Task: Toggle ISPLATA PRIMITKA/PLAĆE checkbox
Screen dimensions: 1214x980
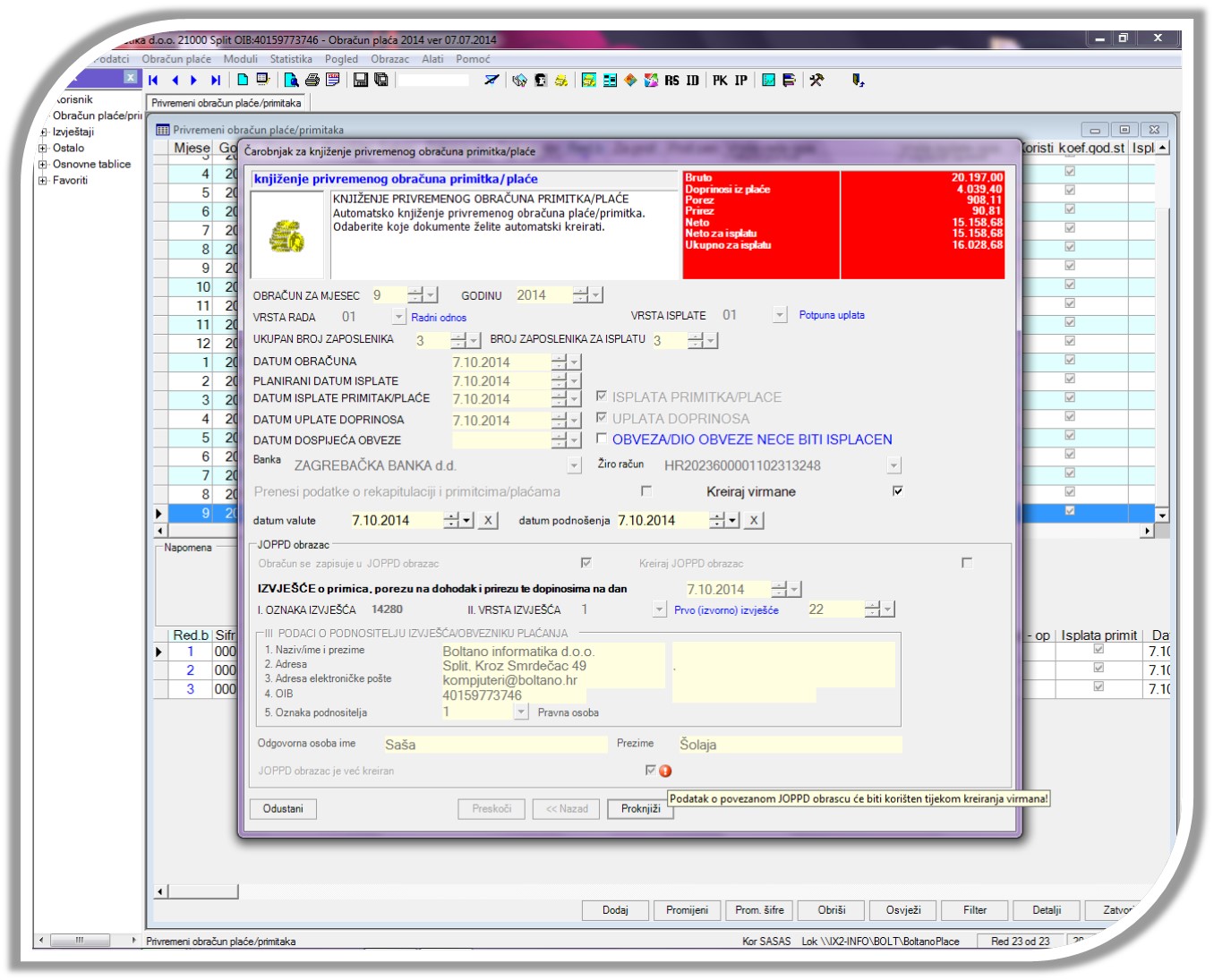Action: pyautogui.click(x=602, y=396)
